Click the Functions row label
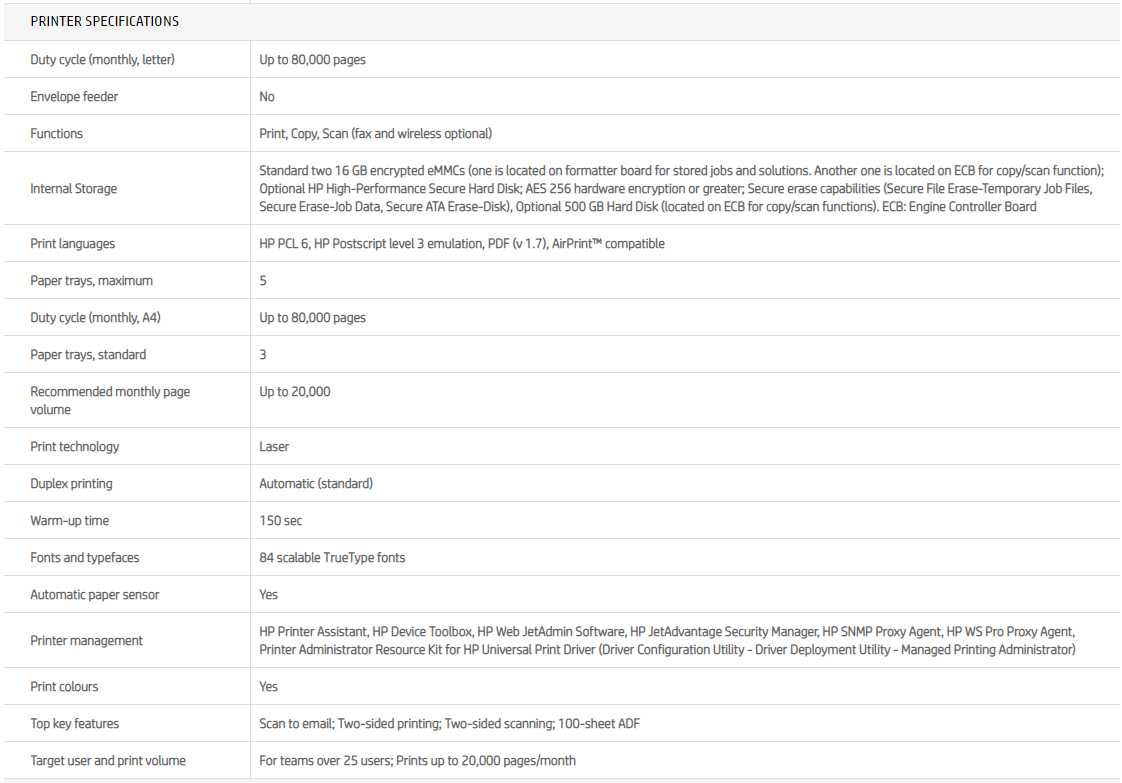Viewport: 1122px width, 783px height. click(57, 134)
